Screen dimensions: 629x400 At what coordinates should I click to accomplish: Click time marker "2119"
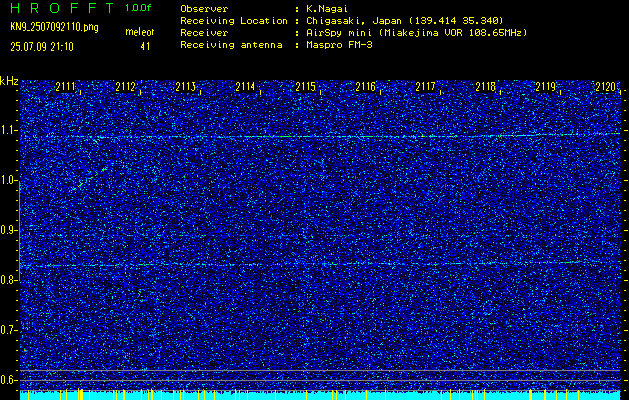(x=546, y=87)
